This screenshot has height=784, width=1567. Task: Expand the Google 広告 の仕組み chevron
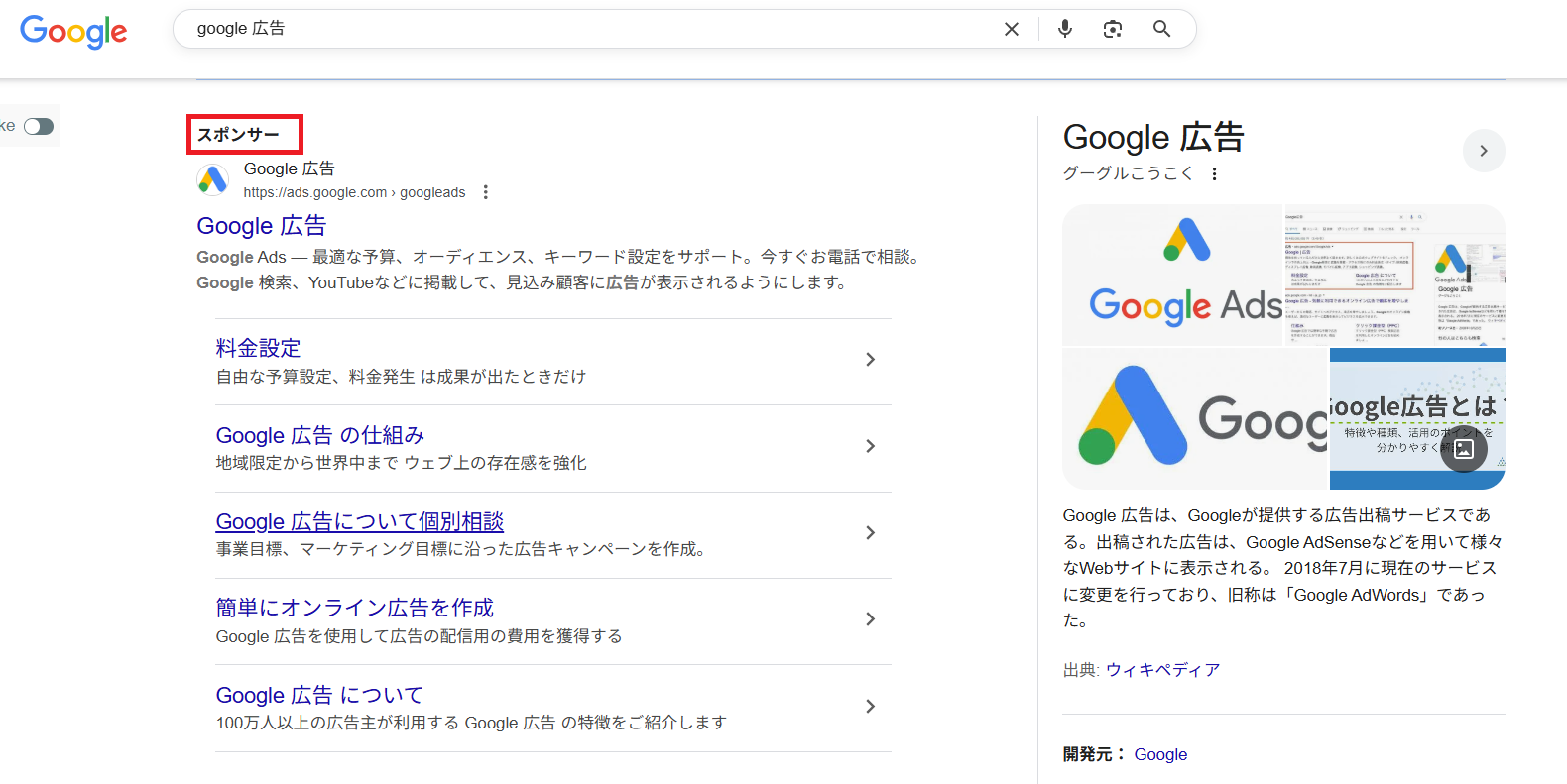pyautogui.click(x=870, y=446)
